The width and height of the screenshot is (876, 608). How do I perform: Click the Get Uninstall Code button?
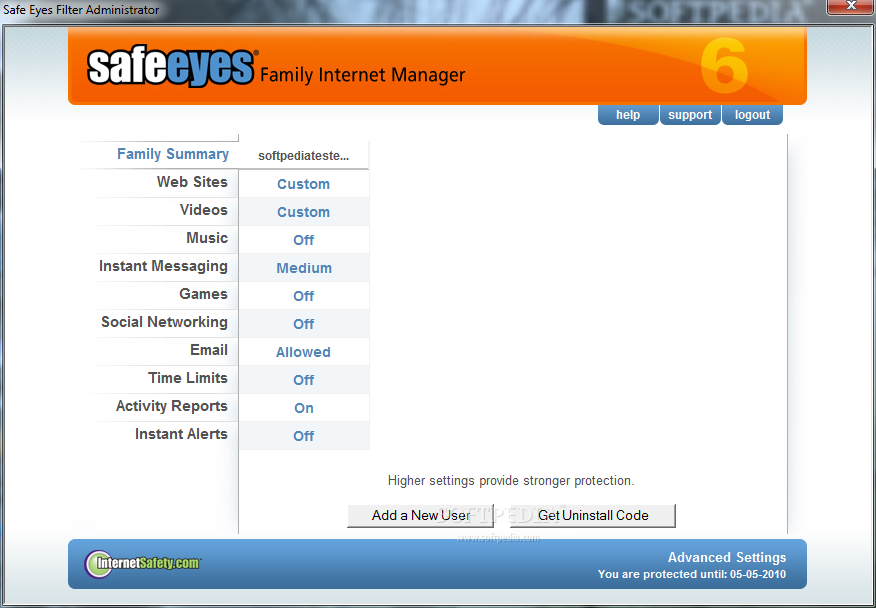point(593,515)
